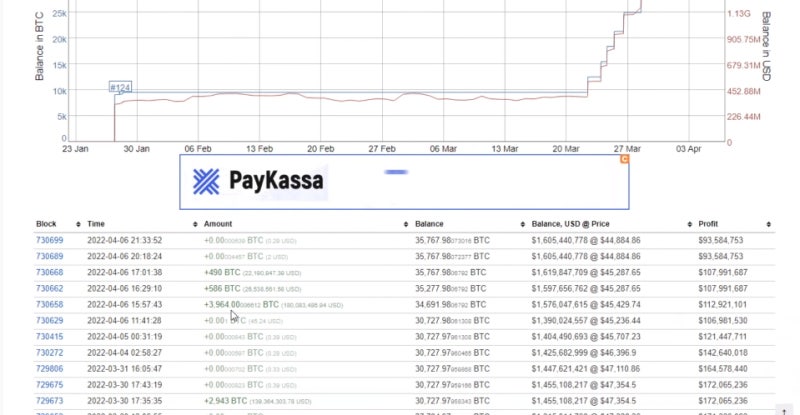Select time 2022-04-06 20:18:24
Viewport: 800px width, 415px height.
(124, 256)
